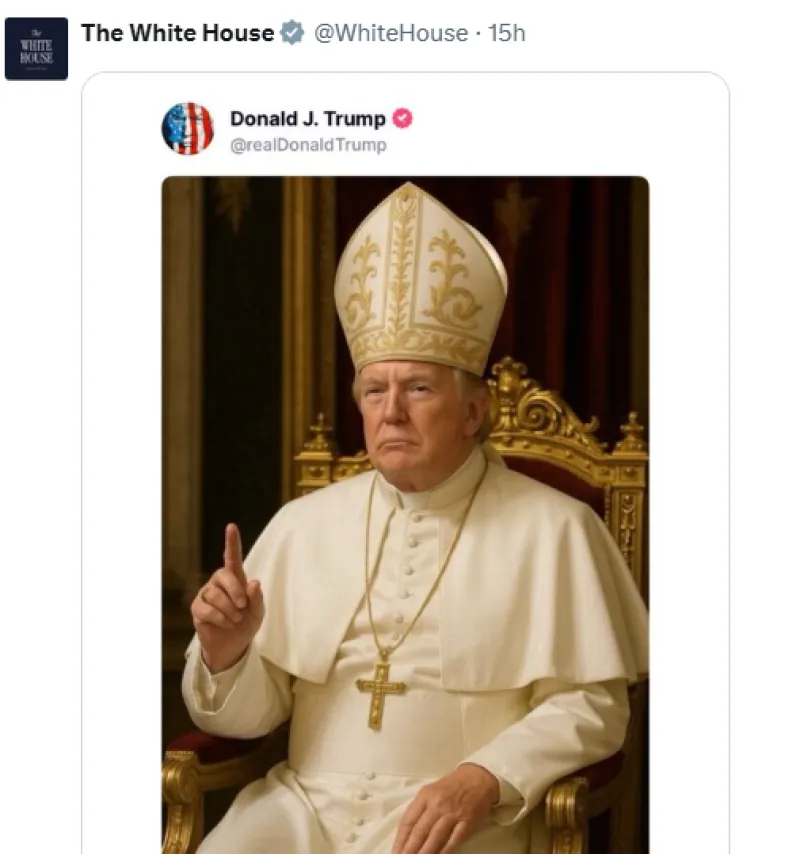Click the pink verified badge in quoted post
The width and height of the screenshot is (800, 854).
click(402, 118)
